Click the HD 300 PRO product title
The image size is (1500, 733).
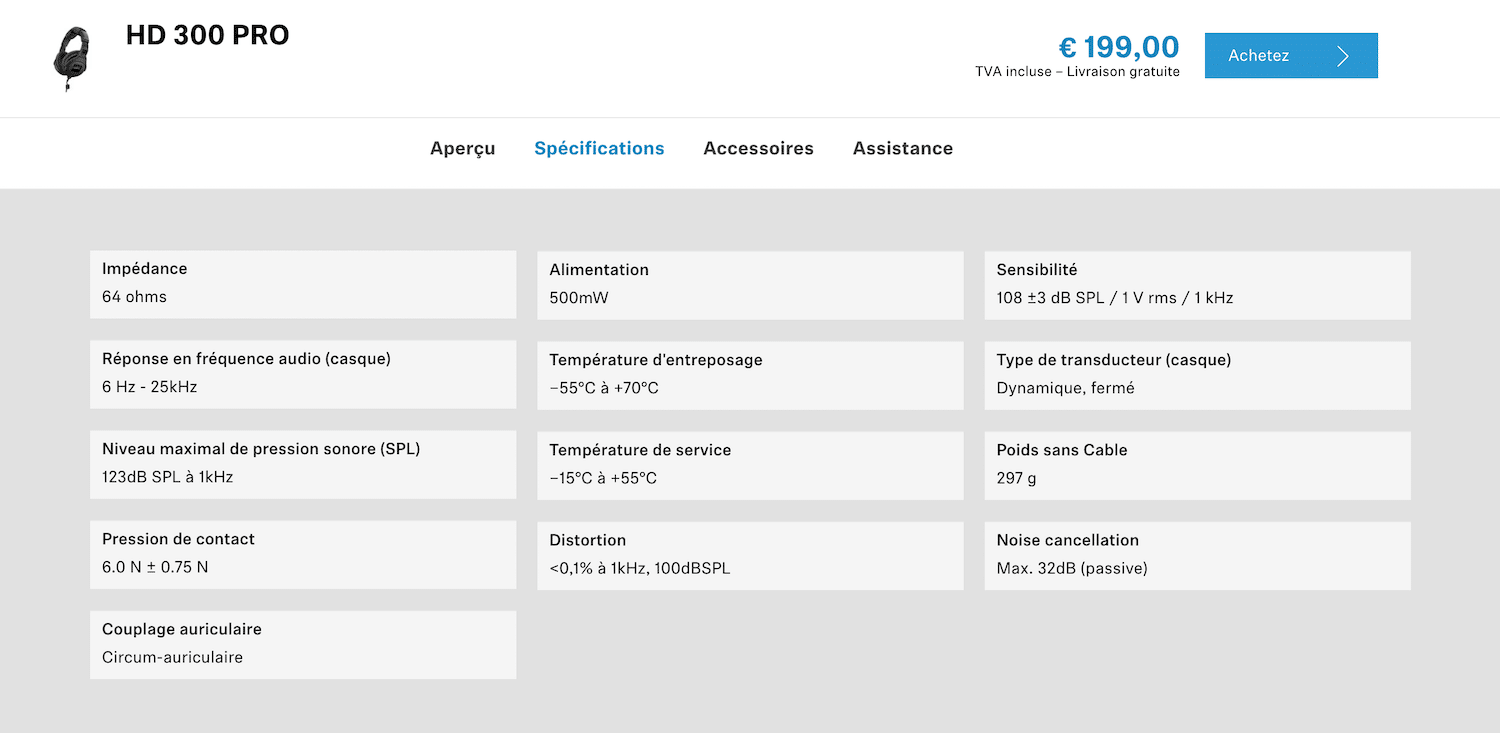pyautogui.click(x=208, y=36)
